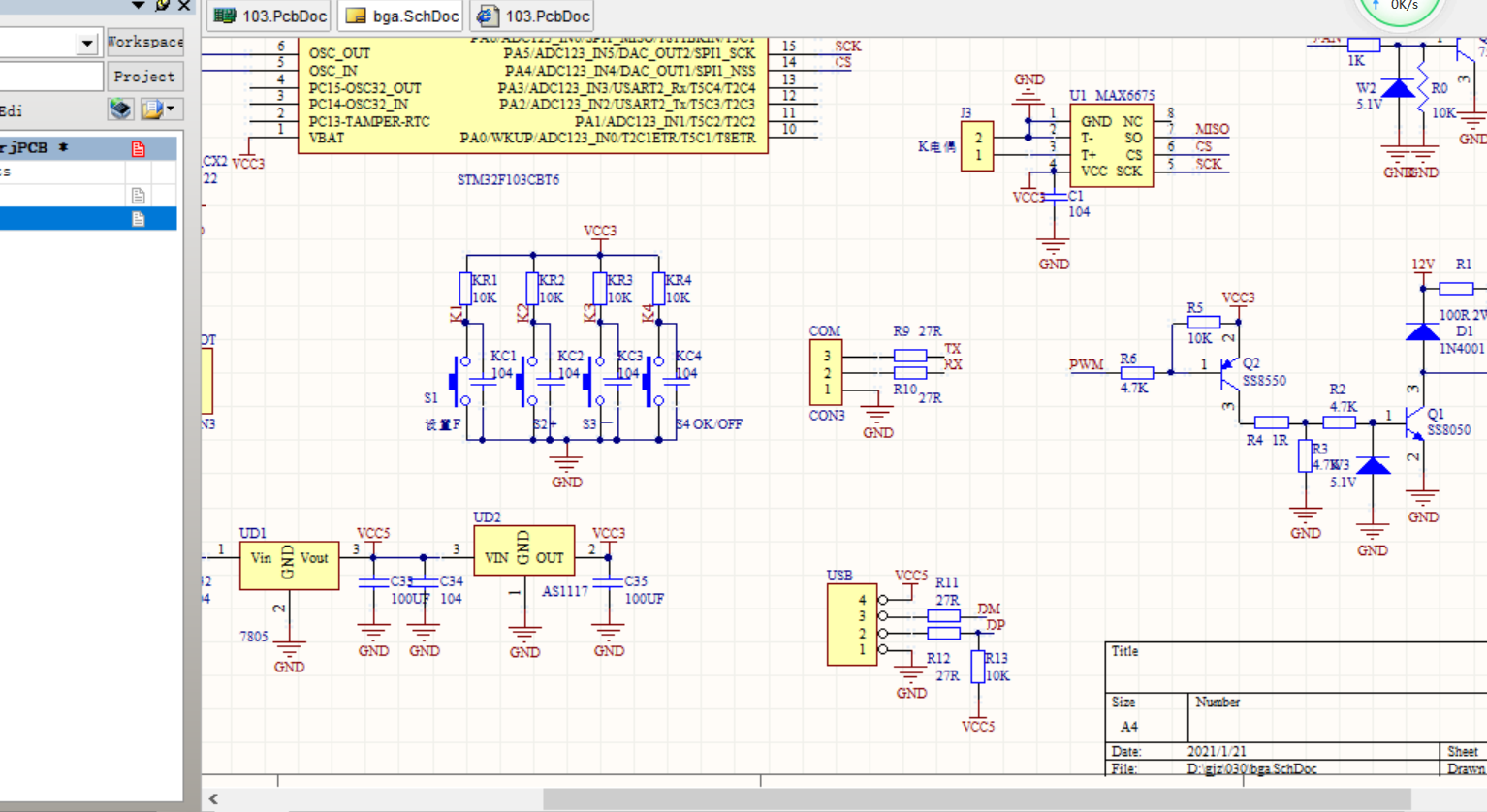Select the COM CON3 connector body
The image size is (1487, 812).
pos(826,372)
